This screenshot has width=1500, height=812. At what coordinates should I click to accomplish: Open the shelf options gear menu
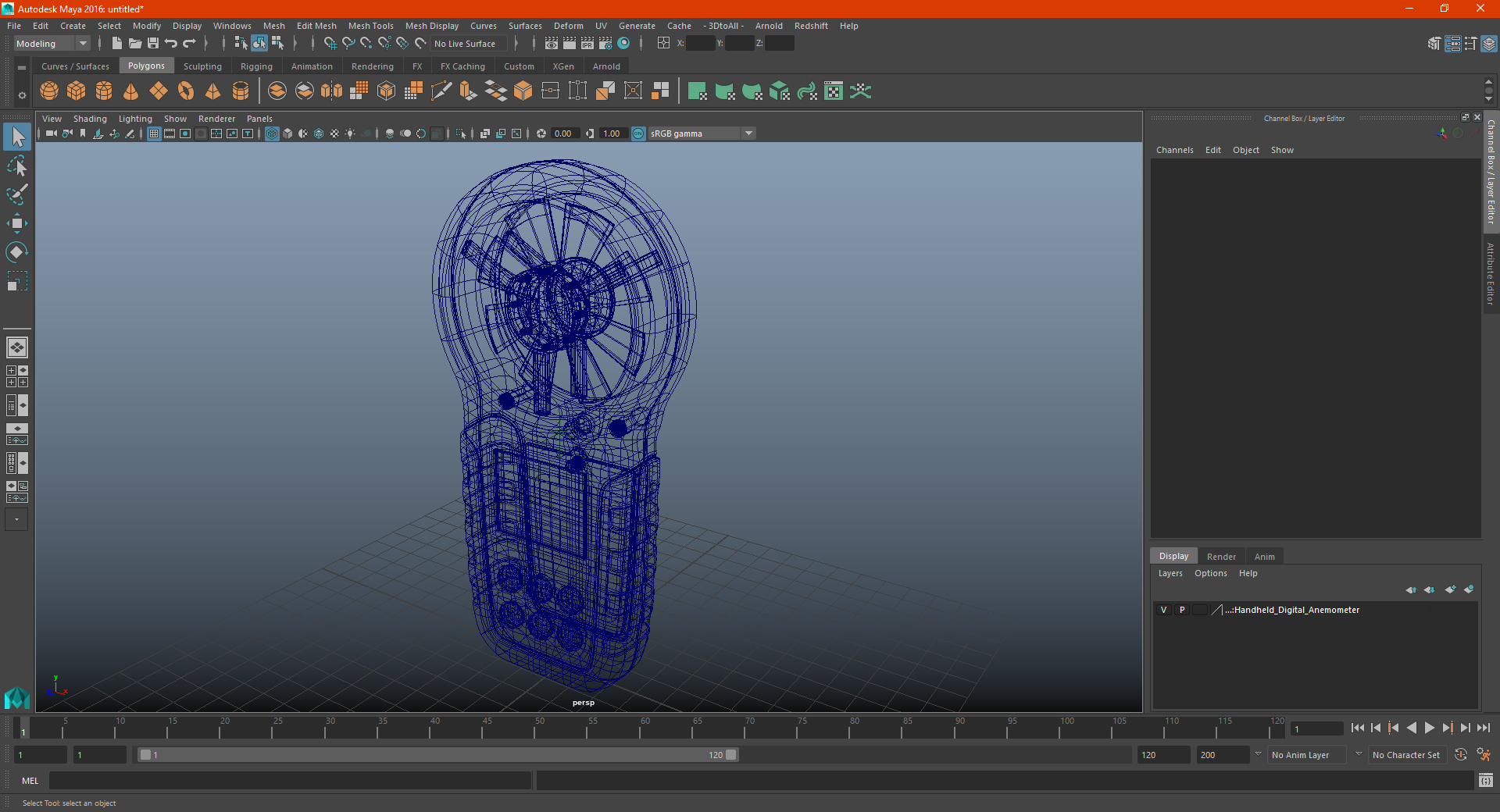click(22, 95)
